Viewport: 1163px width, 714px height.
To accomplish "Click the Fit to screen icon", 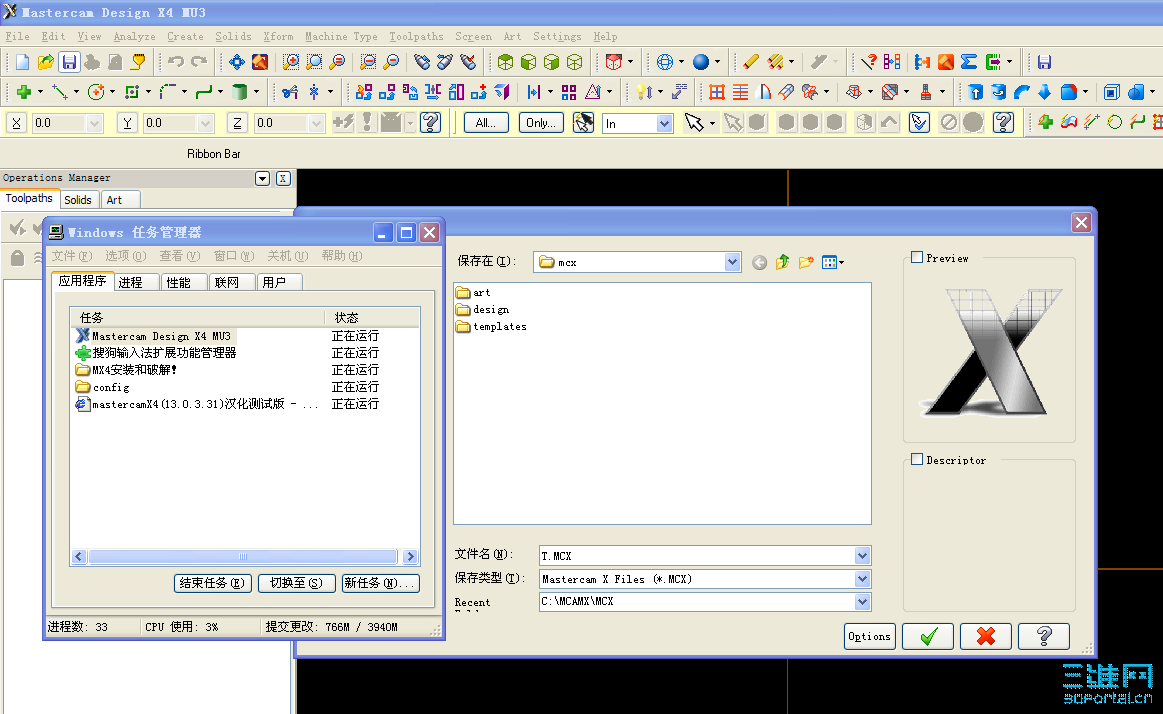I will [x=237, y=62].
